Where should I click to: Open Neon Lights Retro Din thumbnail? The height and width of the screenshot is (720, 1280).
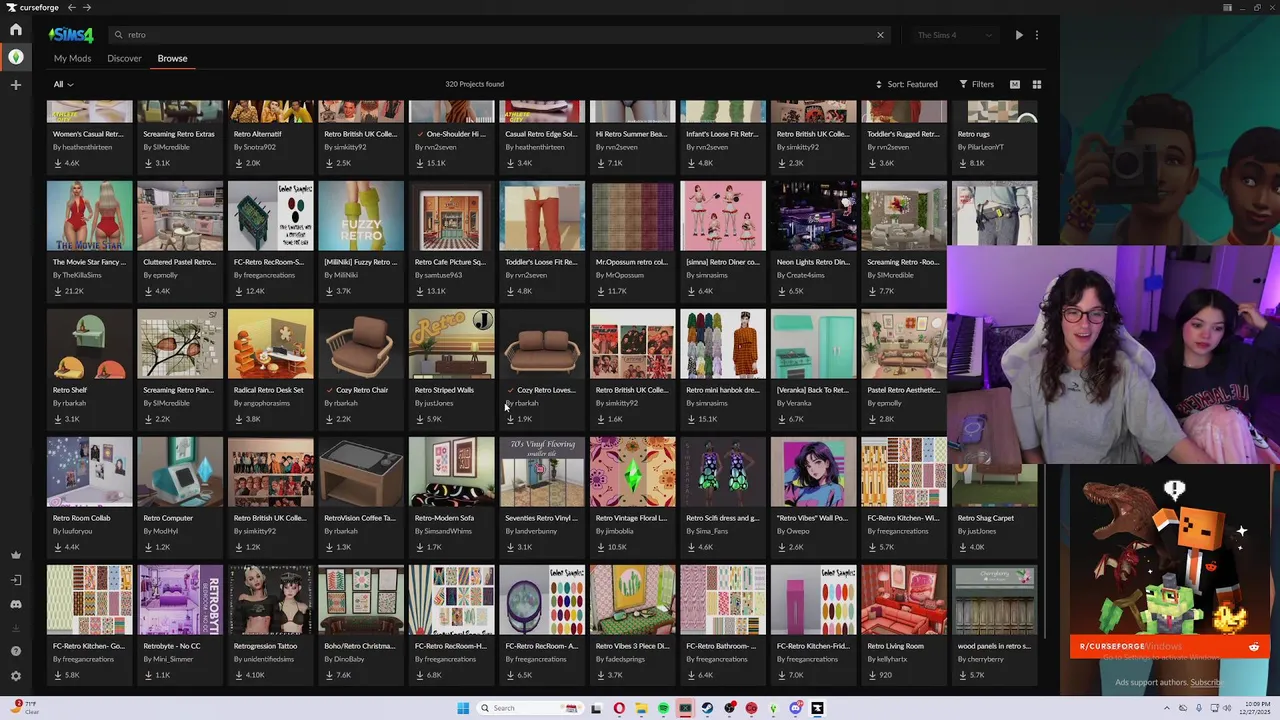tap(813, 215)
